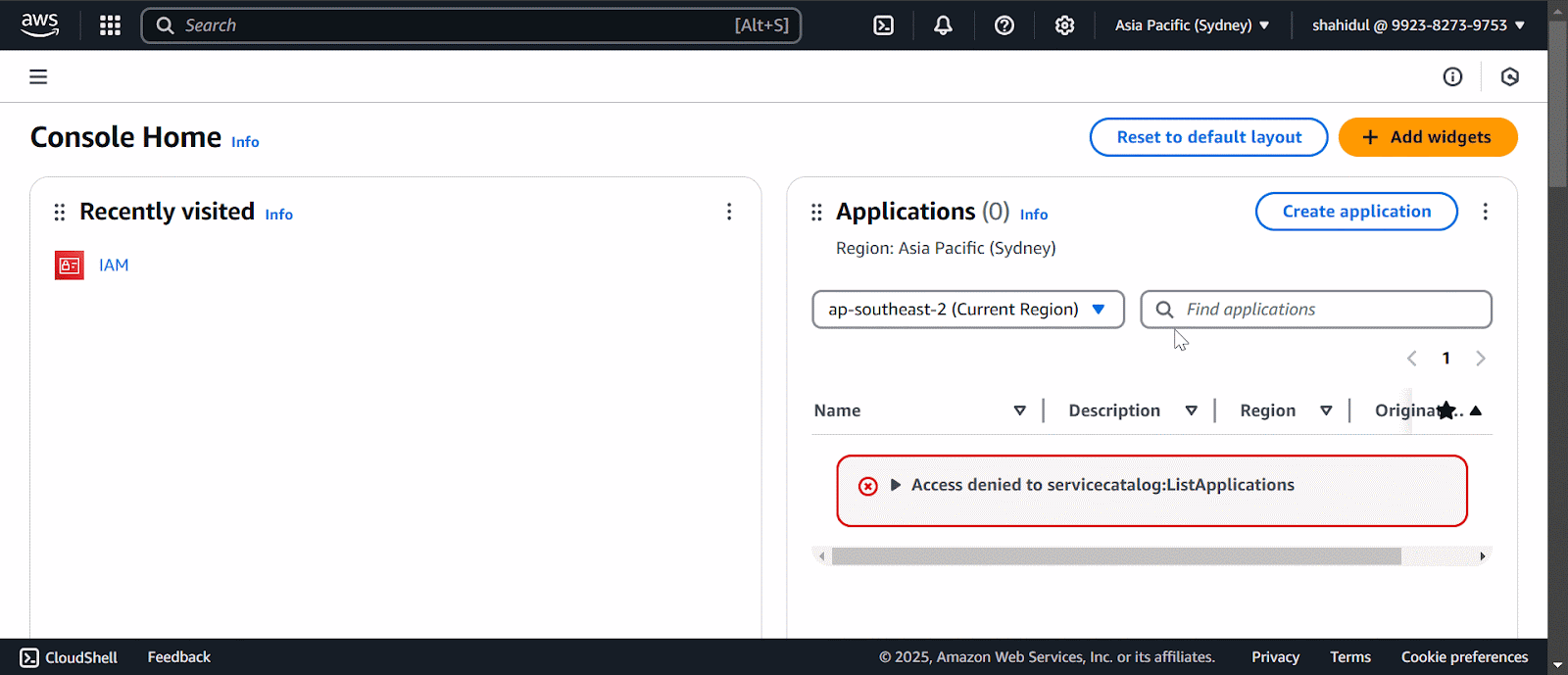This screenshot has height=675, width=1568.
Task: Sort applications by Description column
Action: (1192, 410)
